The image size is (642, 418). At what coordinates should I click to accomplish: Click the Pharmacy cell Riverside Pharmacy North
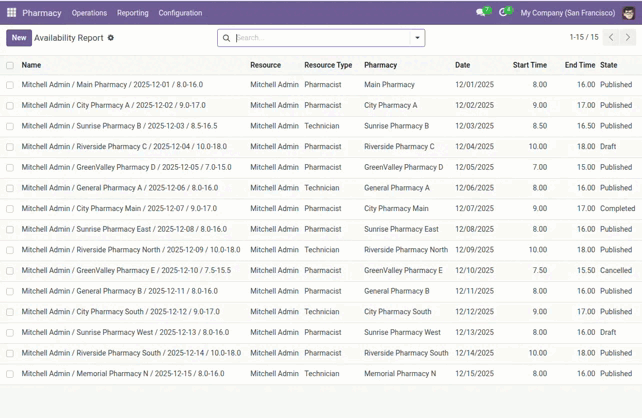[406, 250]
